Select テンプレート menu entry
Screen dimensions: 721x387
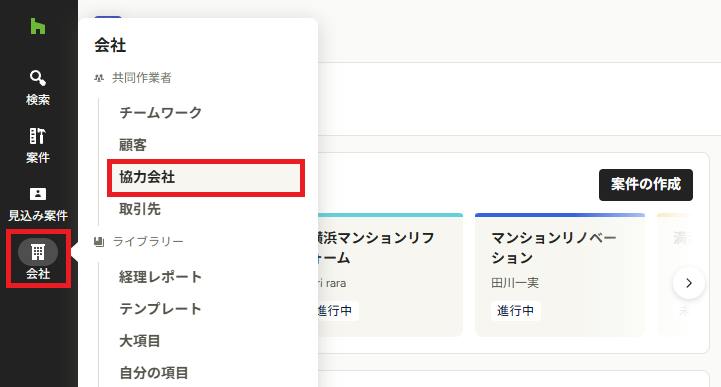click(160, 309)
